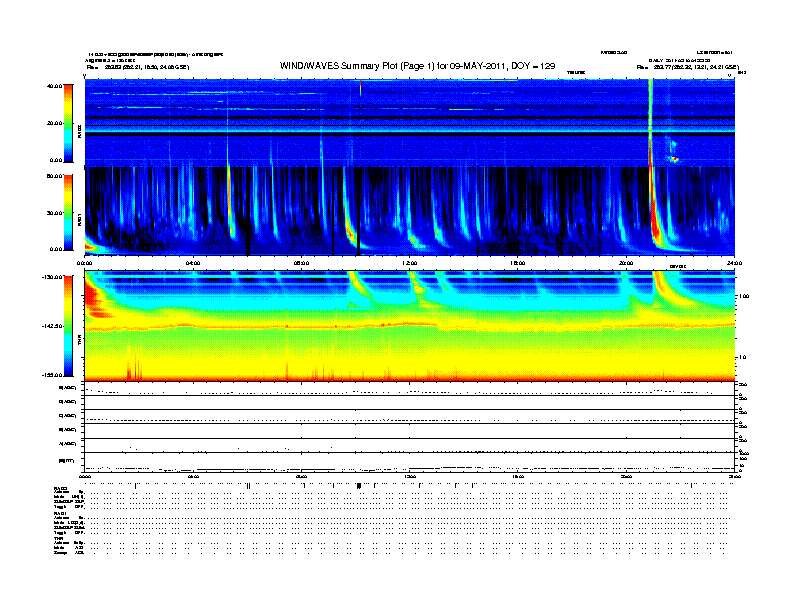
Task: Click the small red streak atop RAD2 near 10:00
Action: tap(360, 87)
